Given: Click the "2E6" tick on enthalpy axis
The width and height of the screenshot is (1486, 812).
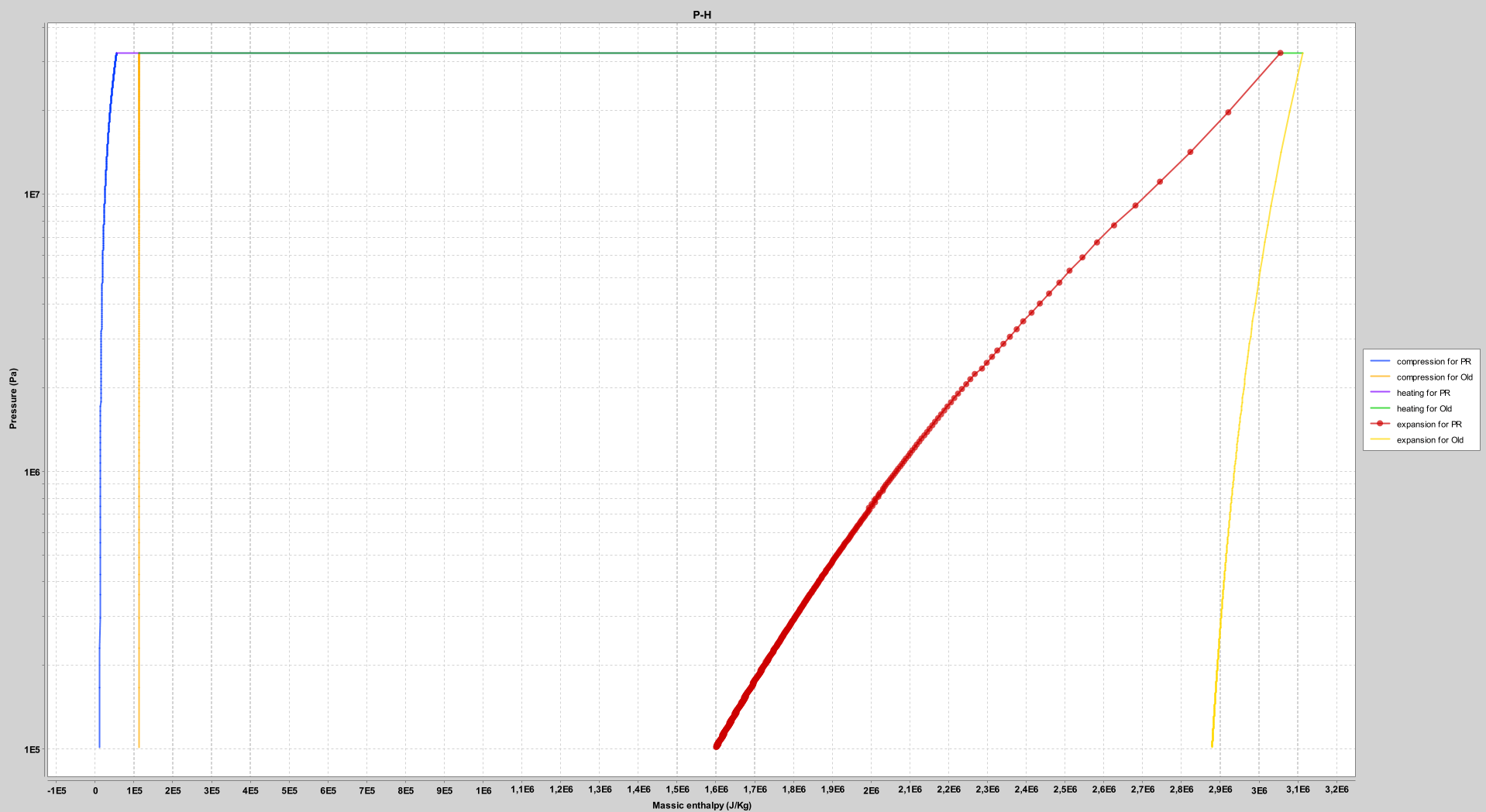Looking at the screenshot, I should (871, 790).
